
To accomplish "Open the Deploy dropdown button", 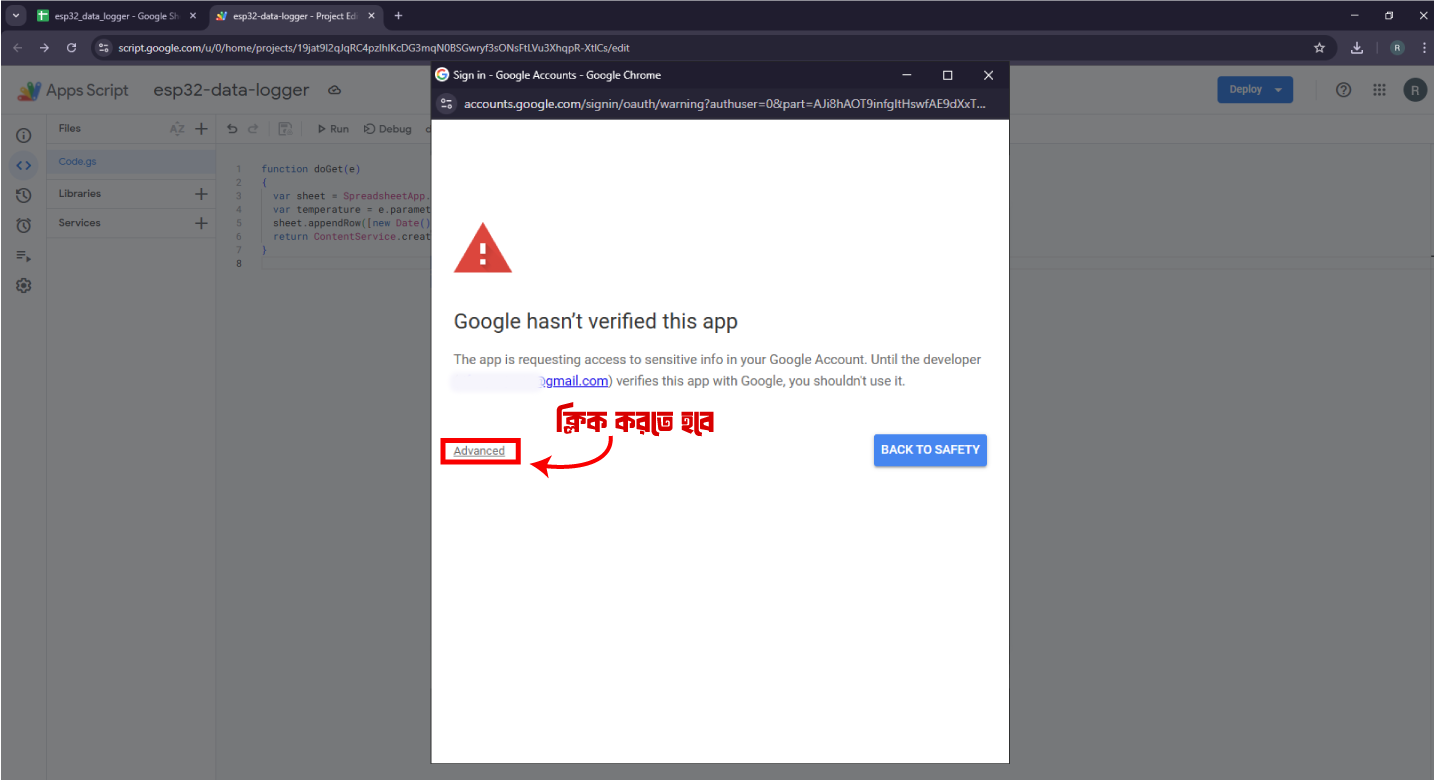I will pos(1254,90).
